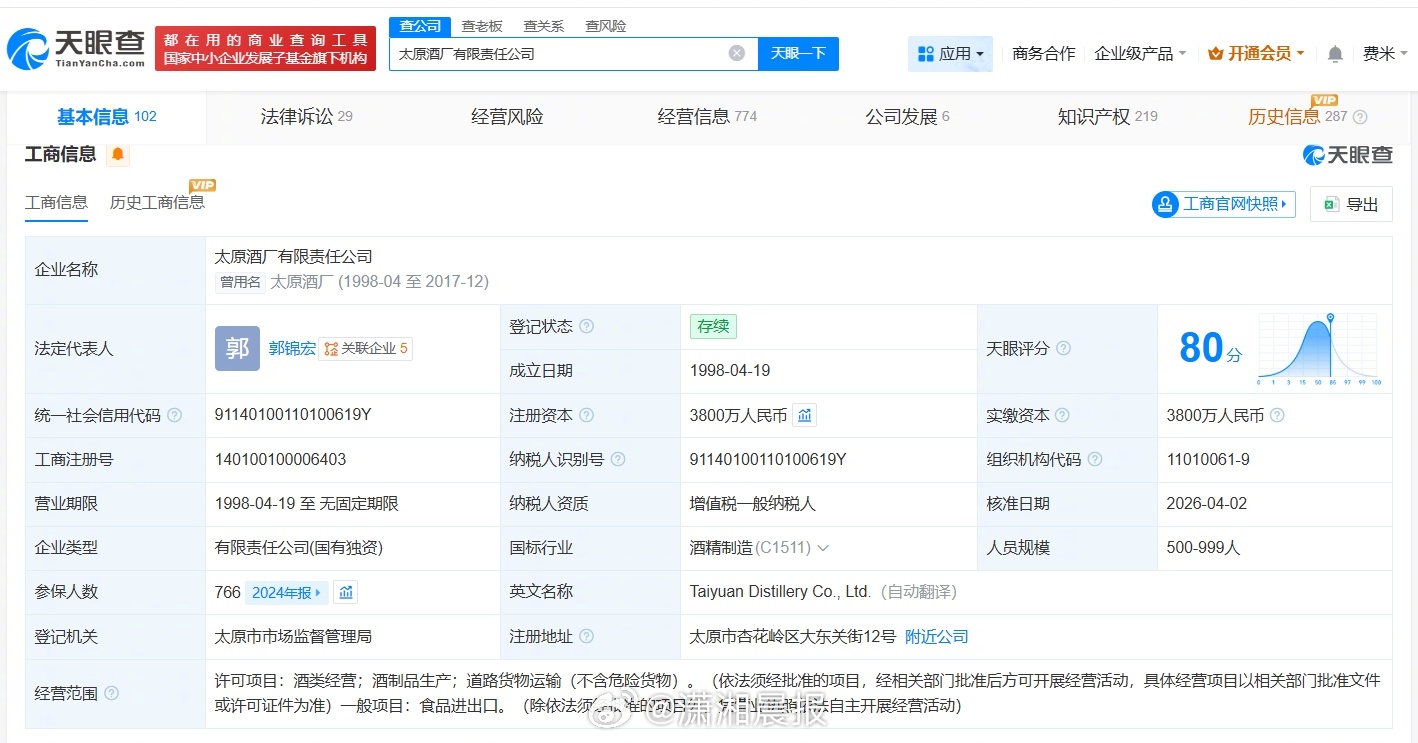The height and width of the screenshot is (743, 1418).
Task: Expand the 应用 dropdown
Action: point(950,54)
